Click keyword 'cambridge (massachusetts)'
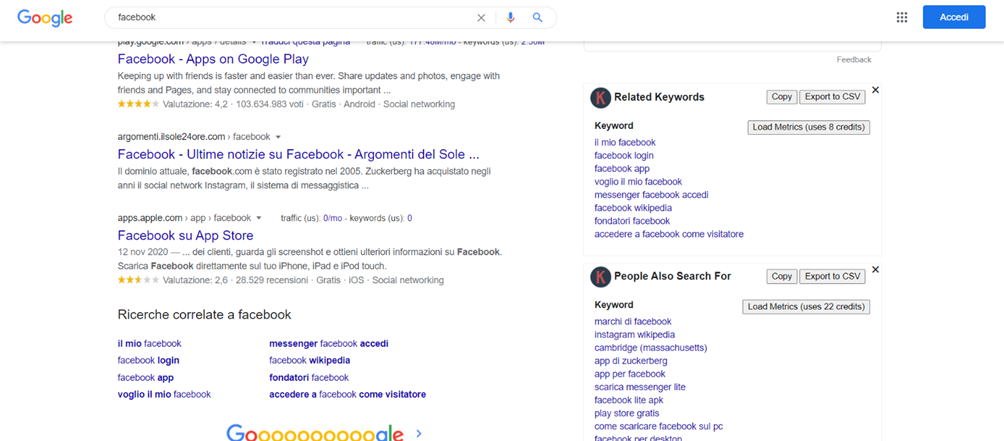Image resolution: width=1004 pixels, height=441 pixels. [x=651, y=348]
